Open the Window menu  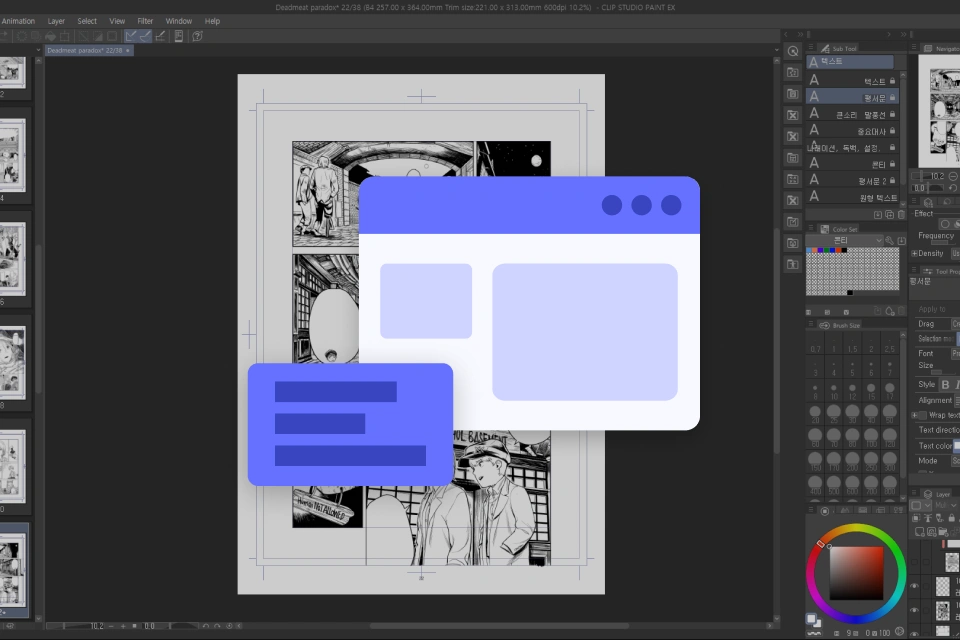tap(179, 21)
